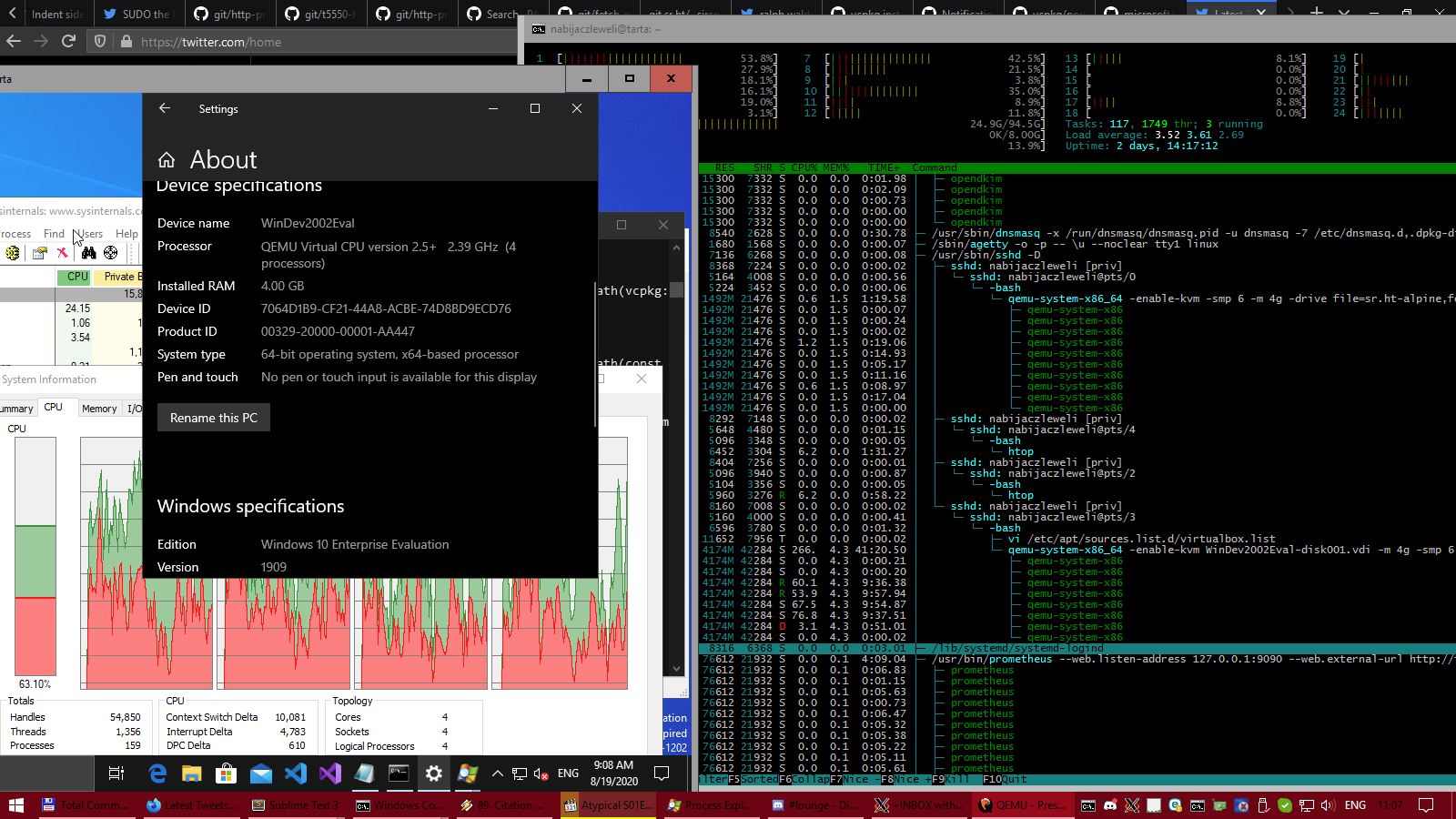This screenshot has width=1456, height=819.
Task: Open Visual Studio Code from the inner taskbar
Action: (x=296, y=773)
